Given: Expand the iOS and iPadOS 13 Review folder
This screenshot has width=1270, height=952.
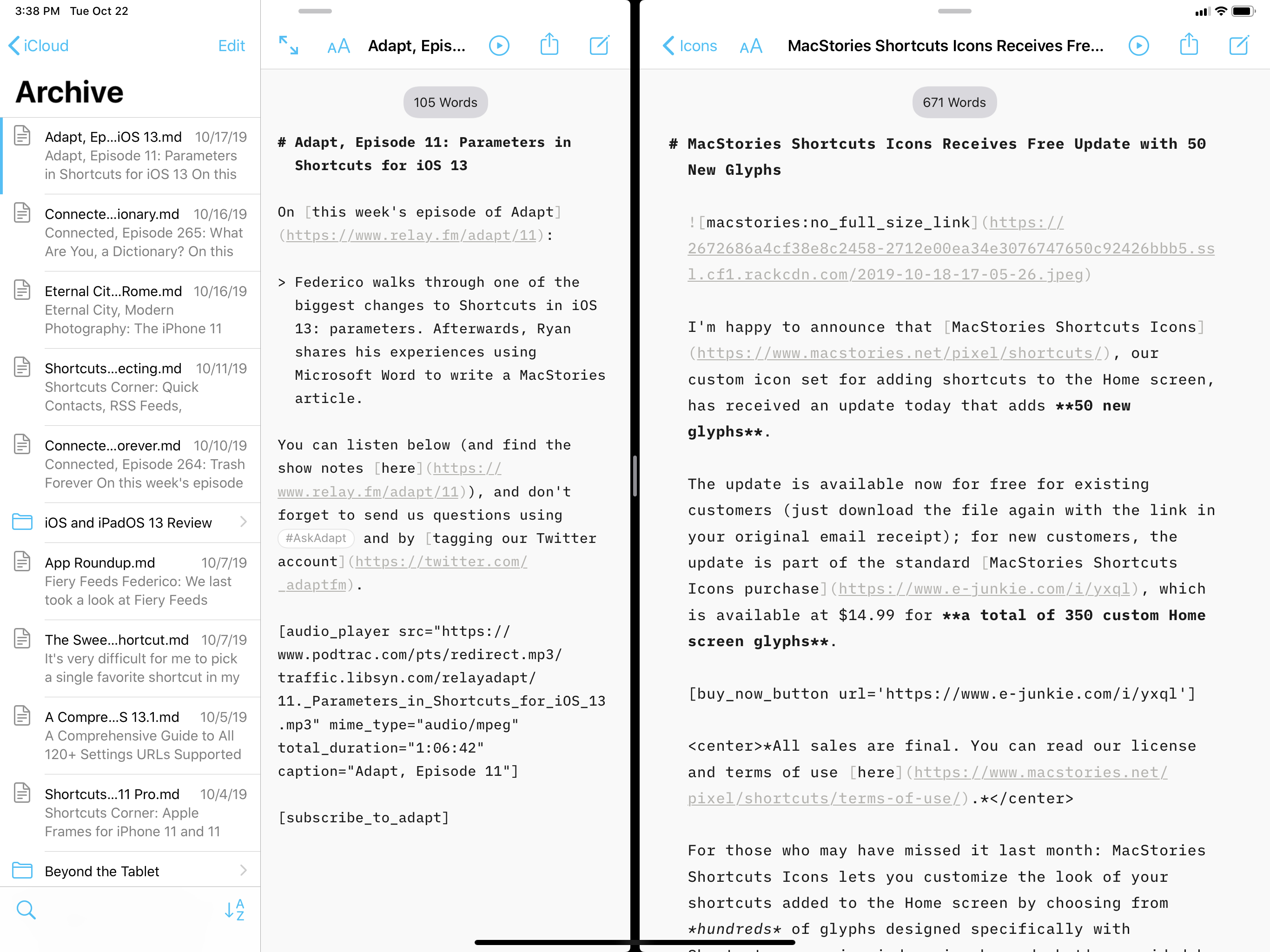Looking at the screenshot, I should pos(242,522).
